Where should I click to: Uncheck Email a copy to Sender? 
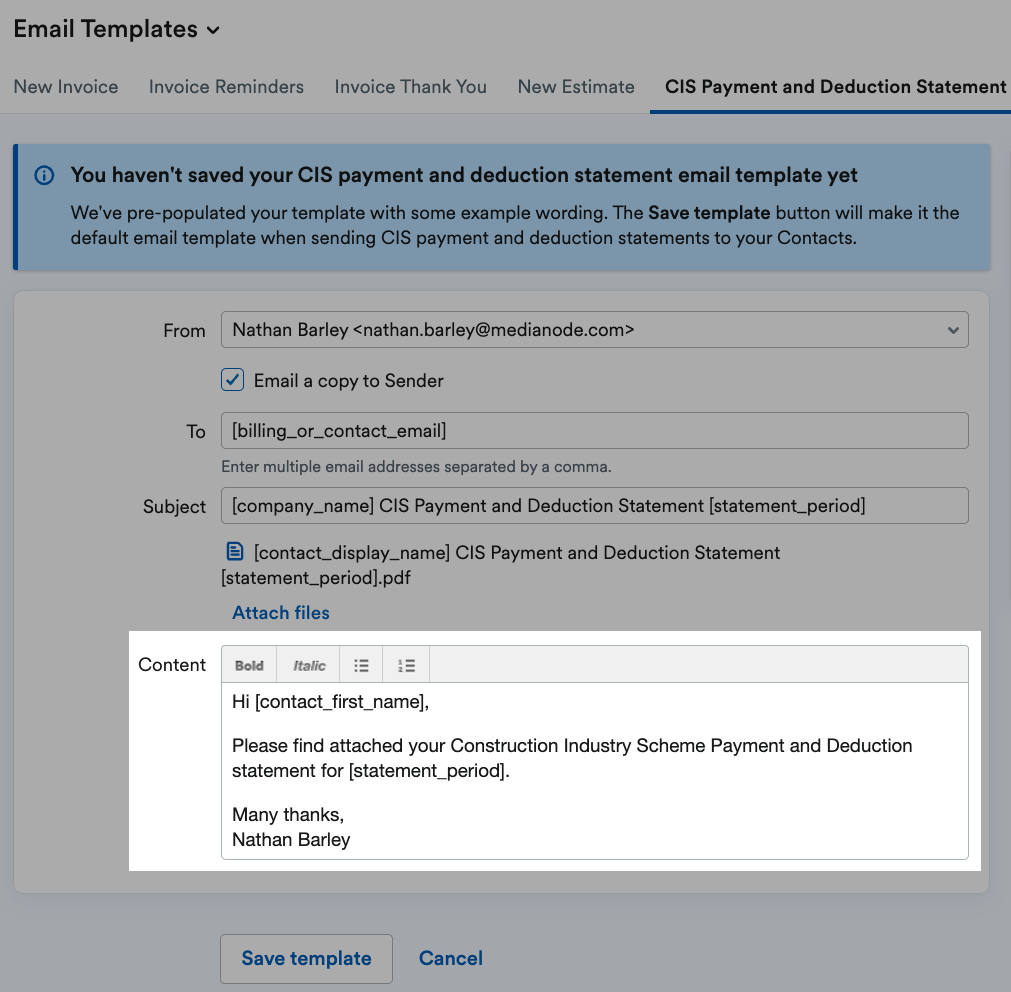tap(233, 380)
